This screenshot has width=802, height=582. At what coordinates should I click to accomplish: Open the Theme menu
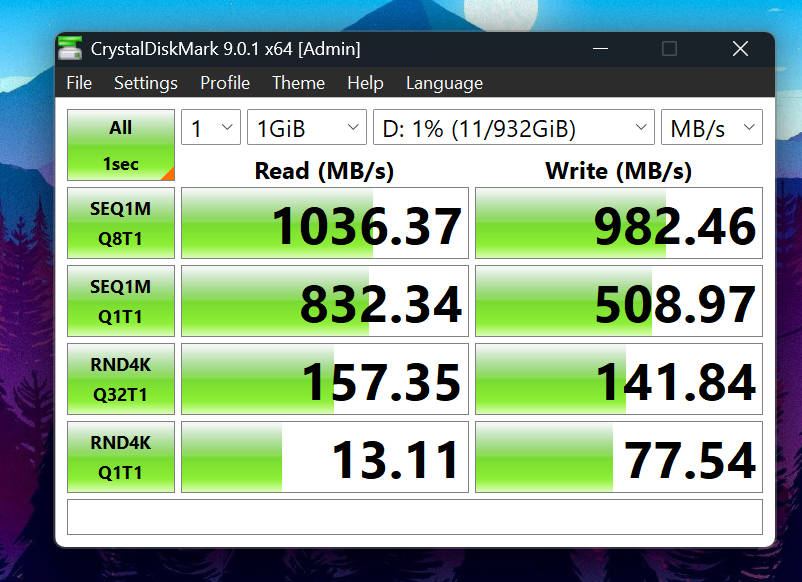(x=298, y=83)
